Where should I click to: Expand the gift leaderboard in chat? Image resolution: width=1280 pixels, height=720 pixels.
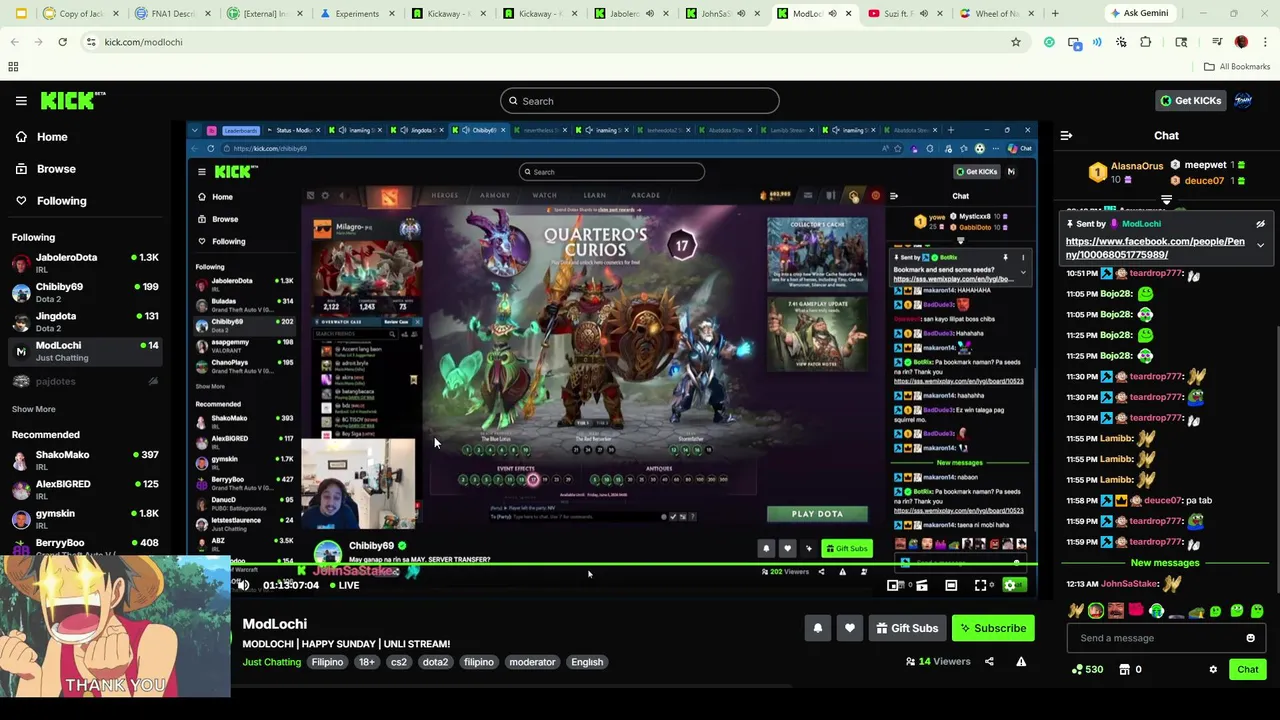pos(1166,200)
